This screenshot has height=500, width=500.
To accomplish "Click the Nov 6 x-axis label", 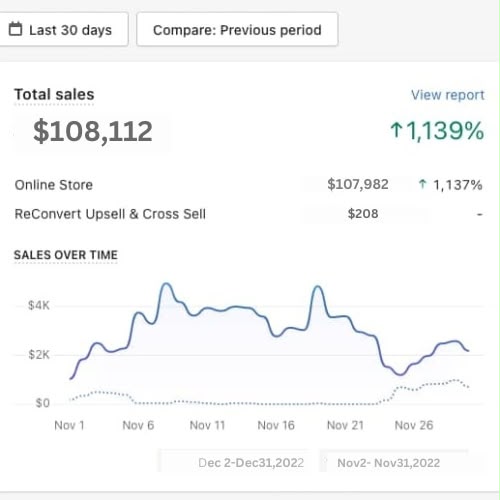I will coord(138,425).
